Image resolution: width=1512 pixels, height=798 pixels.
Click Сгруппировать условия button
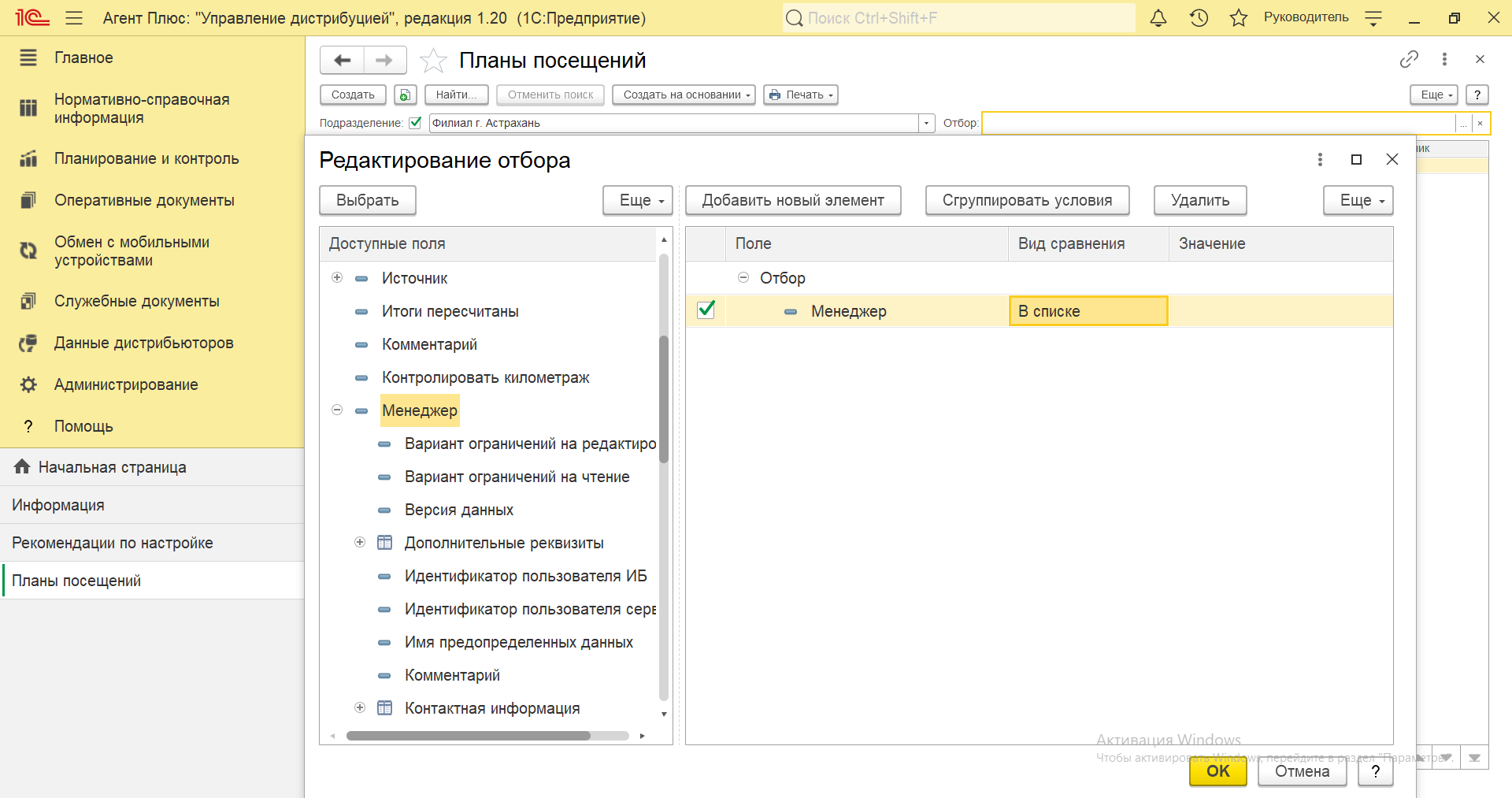click(1027, 200)
